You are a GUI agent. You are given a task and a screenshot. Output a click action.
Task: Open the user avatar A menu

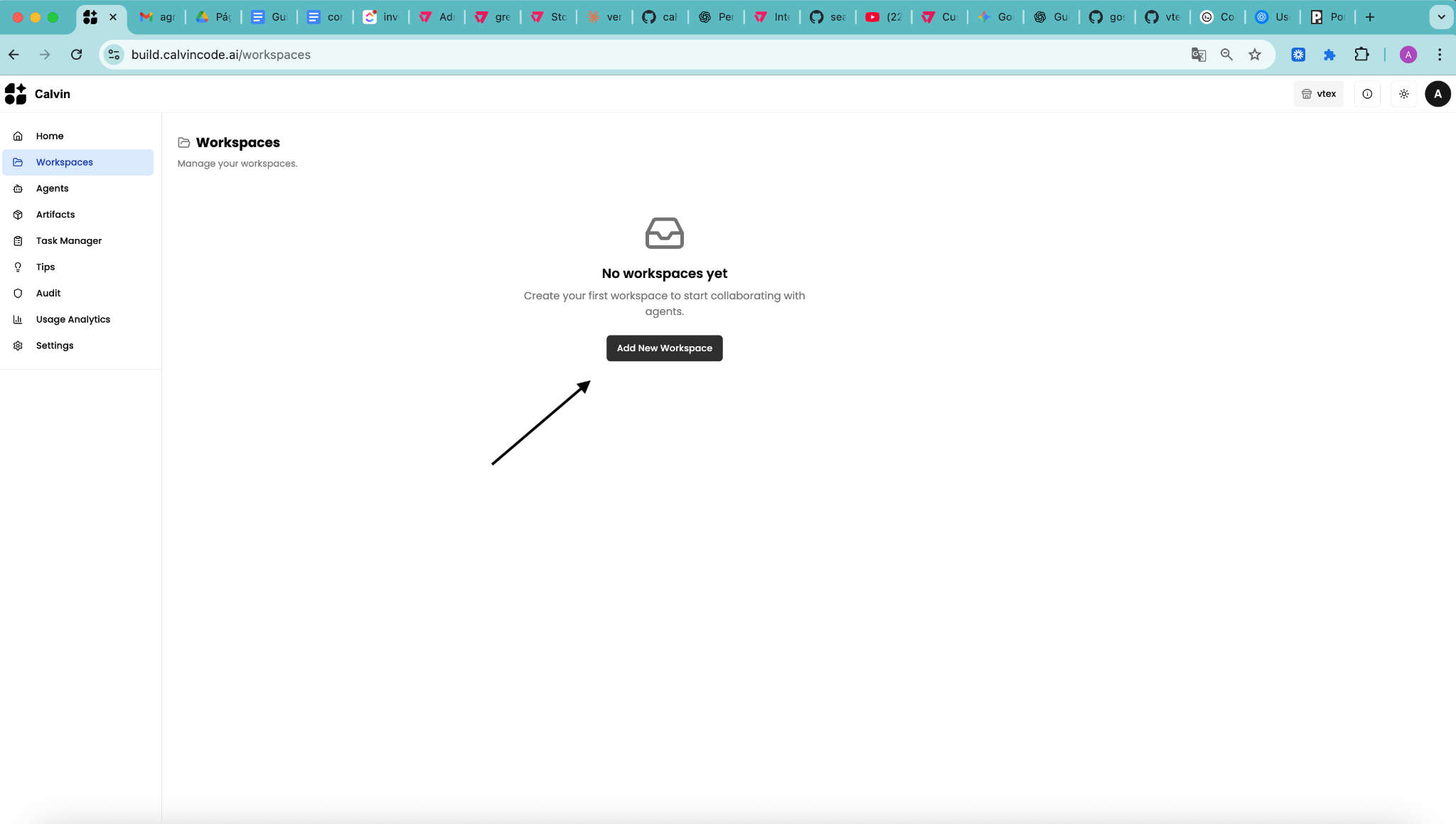tap(1438, 94)
